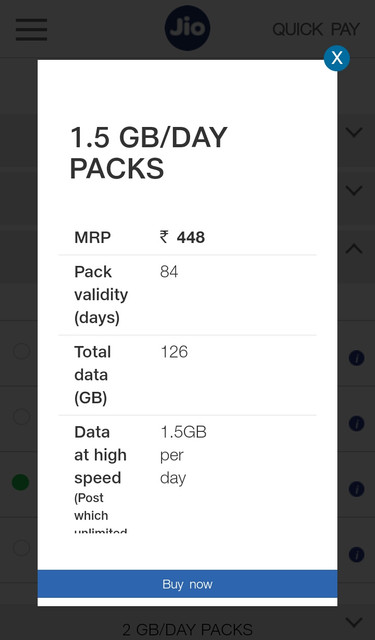
Task: Click the green selected pack radio button
Action: tap(21, 482)
